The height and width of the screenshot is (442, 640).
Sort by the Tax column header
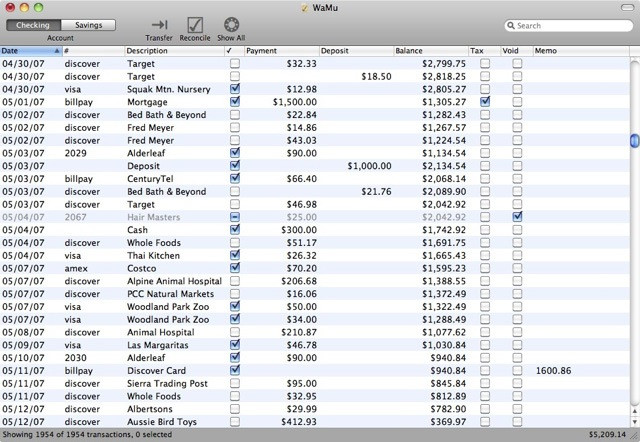click(485, 51)
